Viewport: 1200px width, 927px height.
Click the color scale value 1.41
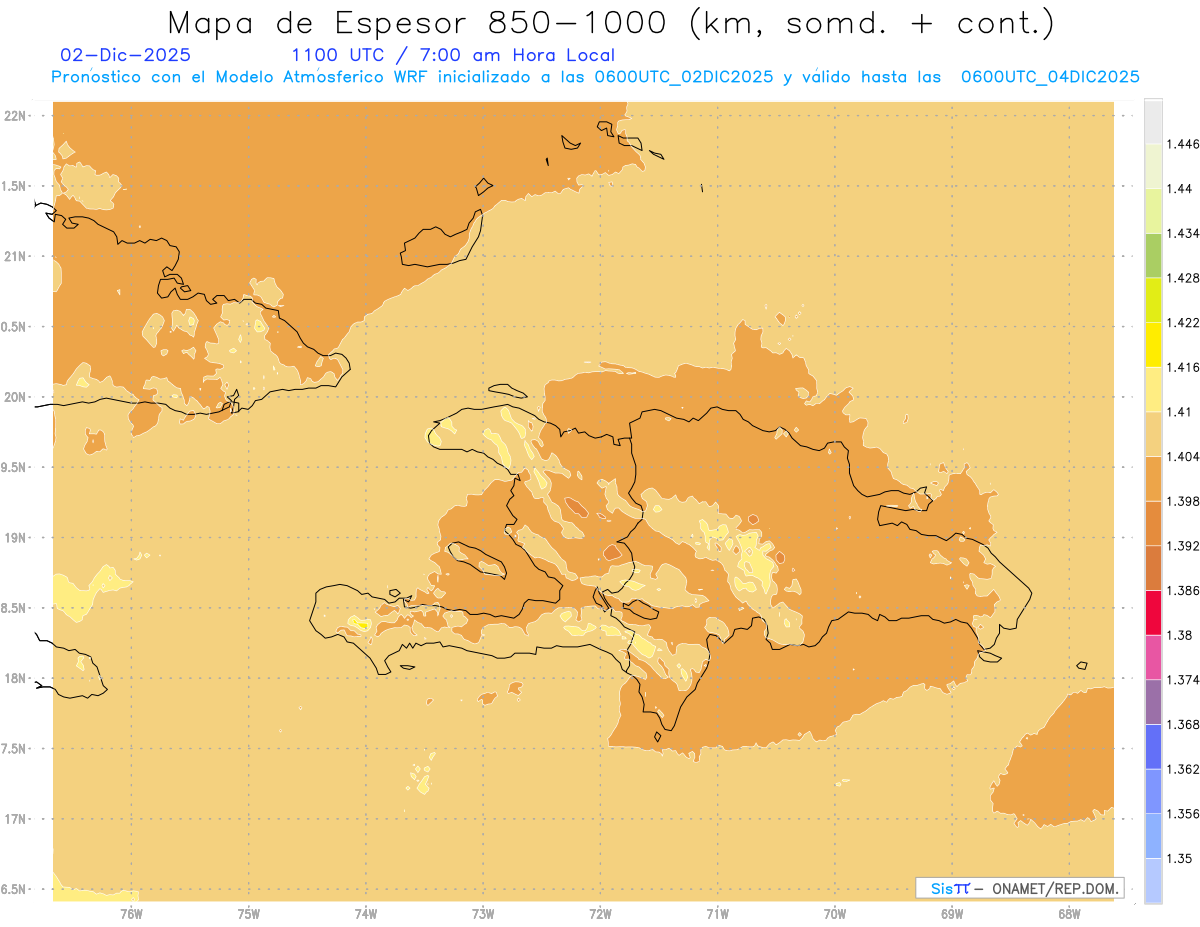click(x=1181, y=411)
